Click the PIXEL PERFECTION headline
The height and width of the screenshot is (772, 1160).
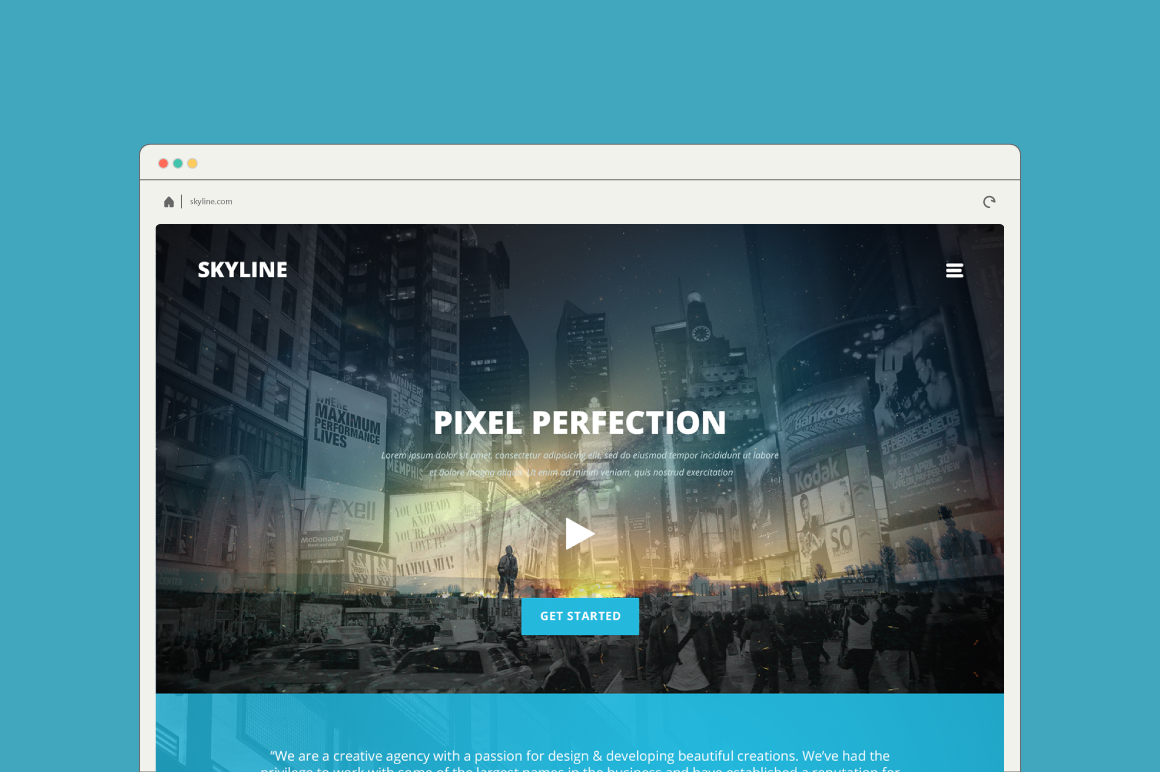pyautogui.click(x=580, y=423)
